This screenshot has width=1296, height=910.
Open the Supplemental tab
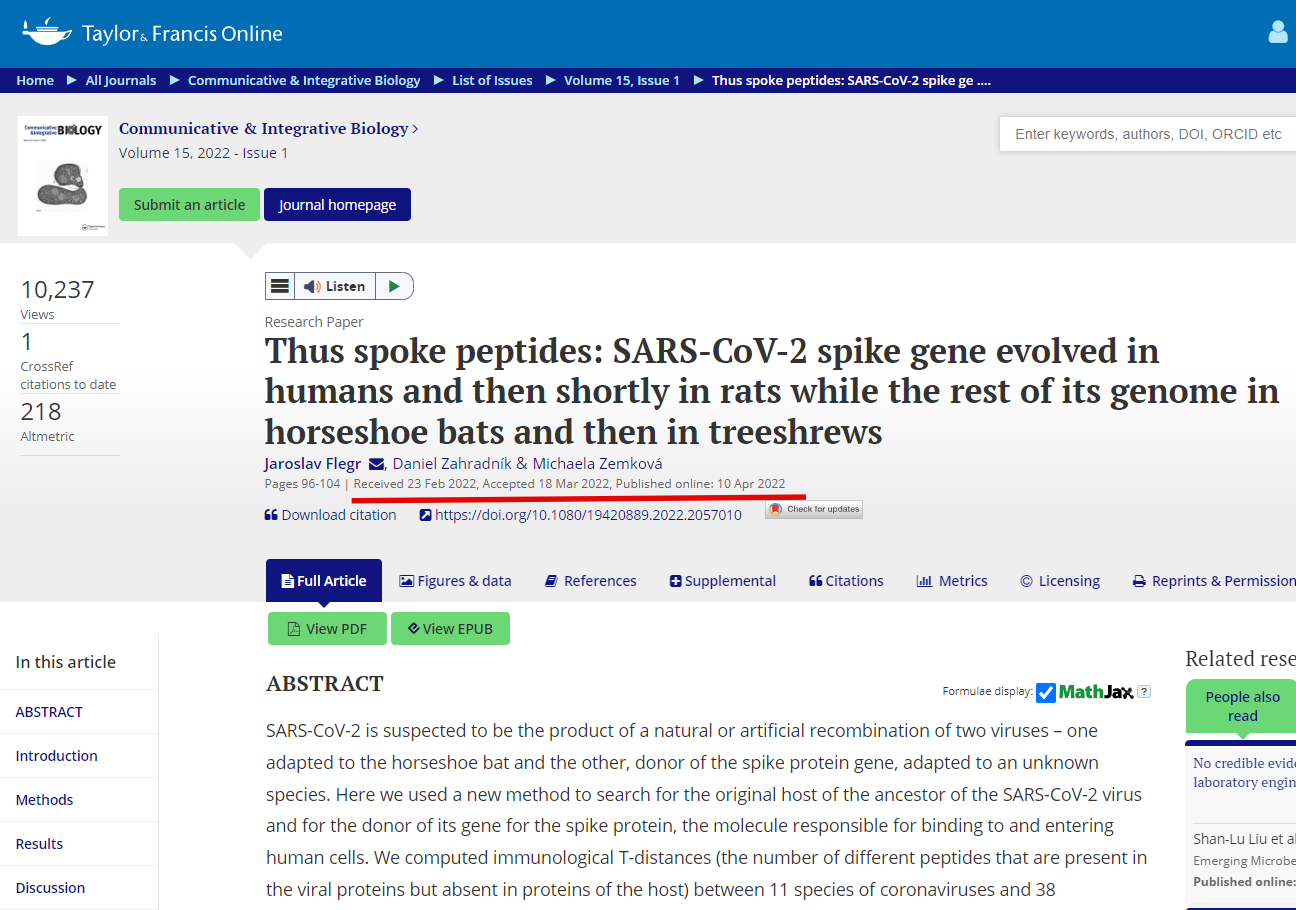coord(723,580)
